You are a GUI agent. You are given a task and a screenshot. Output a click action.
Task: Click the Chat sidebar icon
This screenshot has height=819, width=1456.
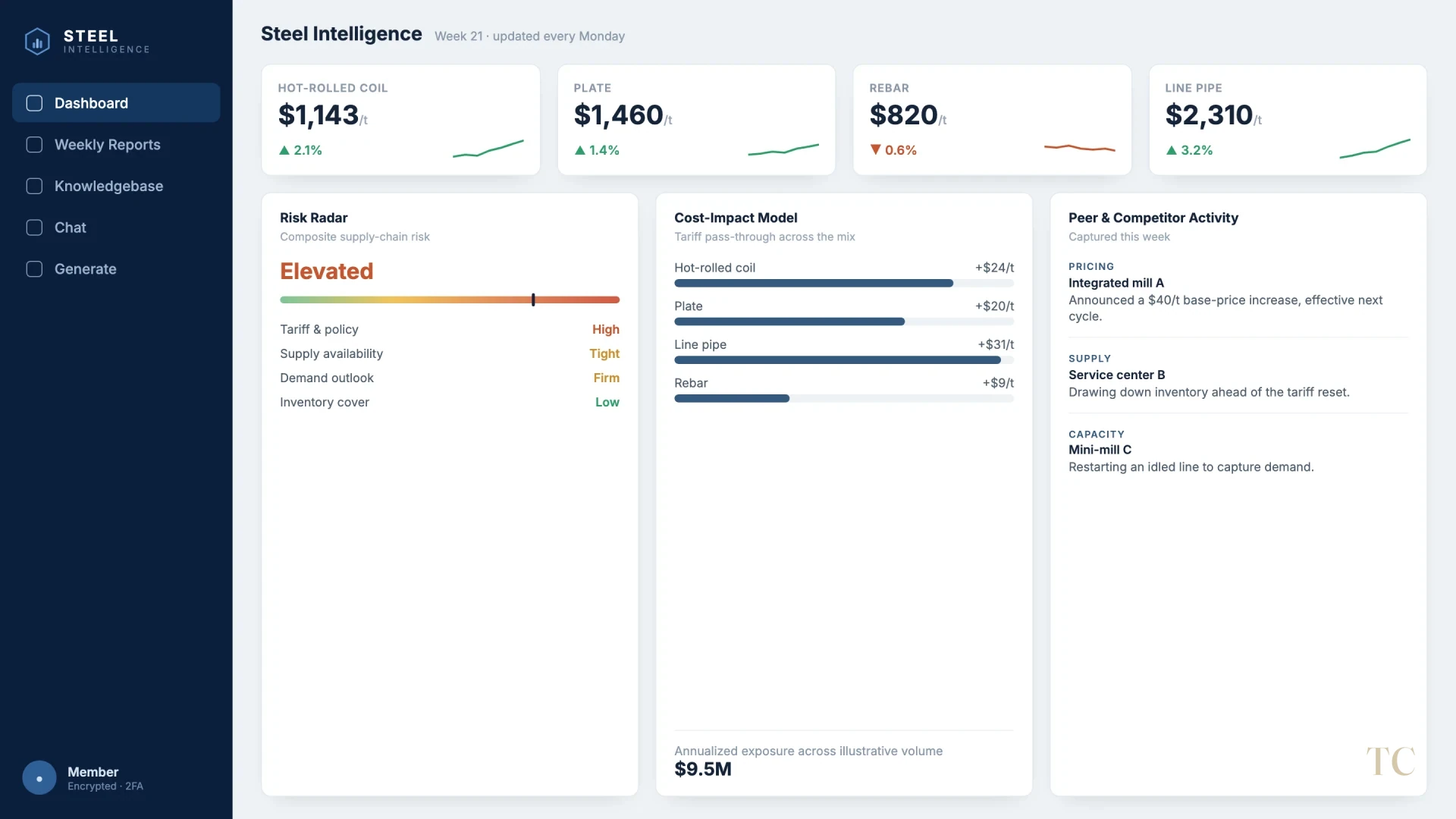34,227
